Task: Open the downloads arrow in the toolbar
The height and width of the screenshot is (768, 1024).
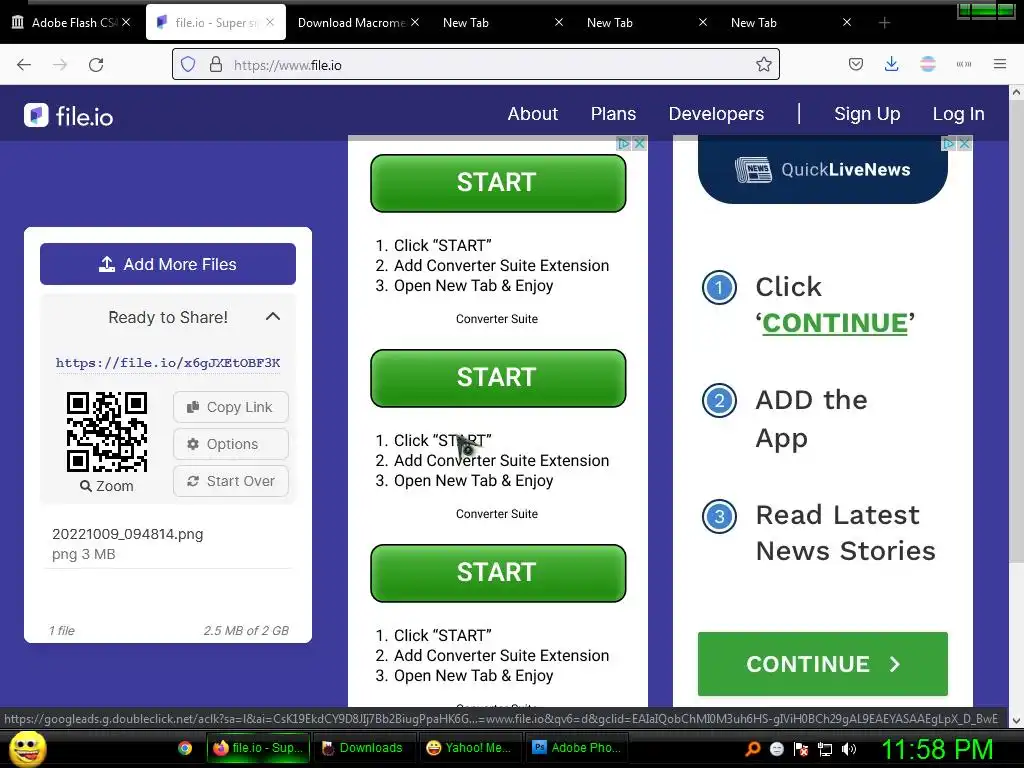Action: [x=891, y=64]
